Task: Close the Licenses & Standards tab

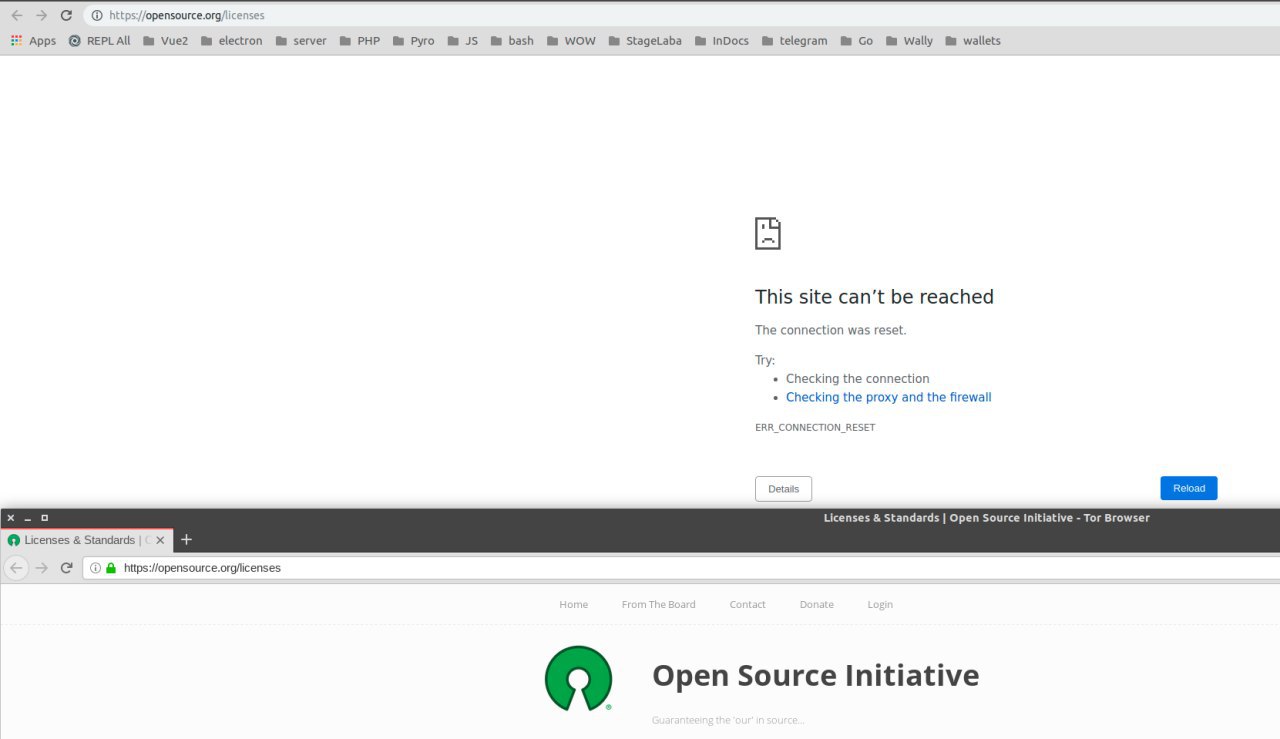Action: click(x=160, y=540)
